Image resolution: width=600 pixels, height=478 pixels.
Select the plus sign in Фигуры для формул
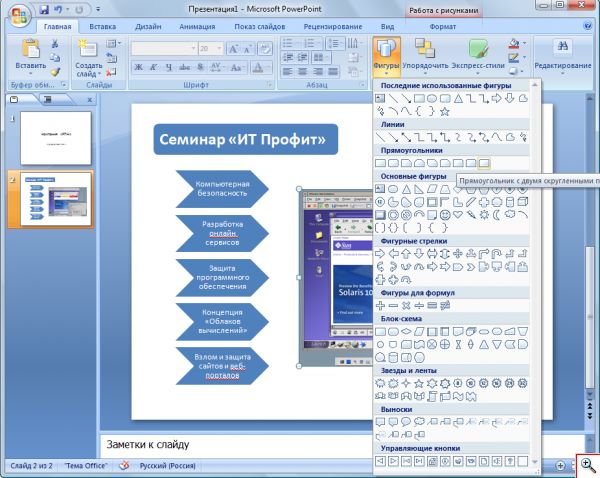coord(380,305)
